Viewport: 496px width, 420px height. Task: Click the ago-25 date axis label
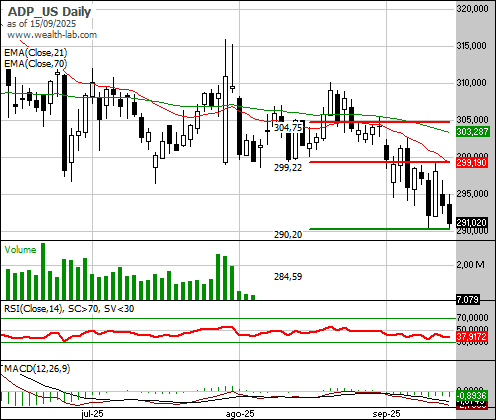point(240,414)
